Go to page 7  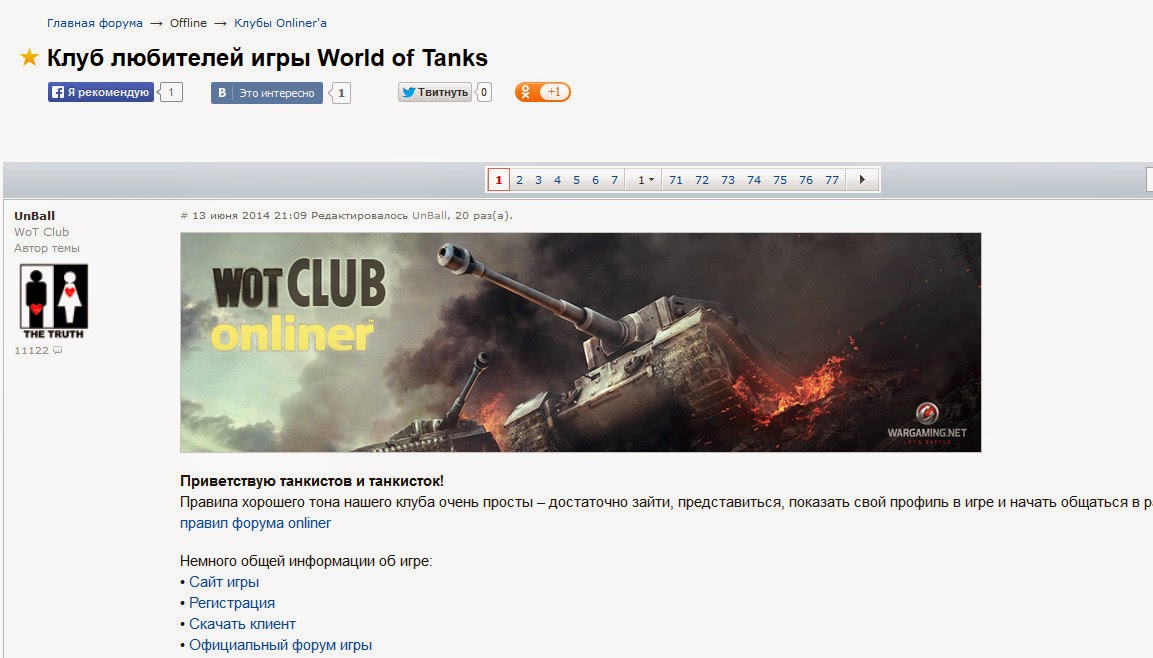click(615, 179)
